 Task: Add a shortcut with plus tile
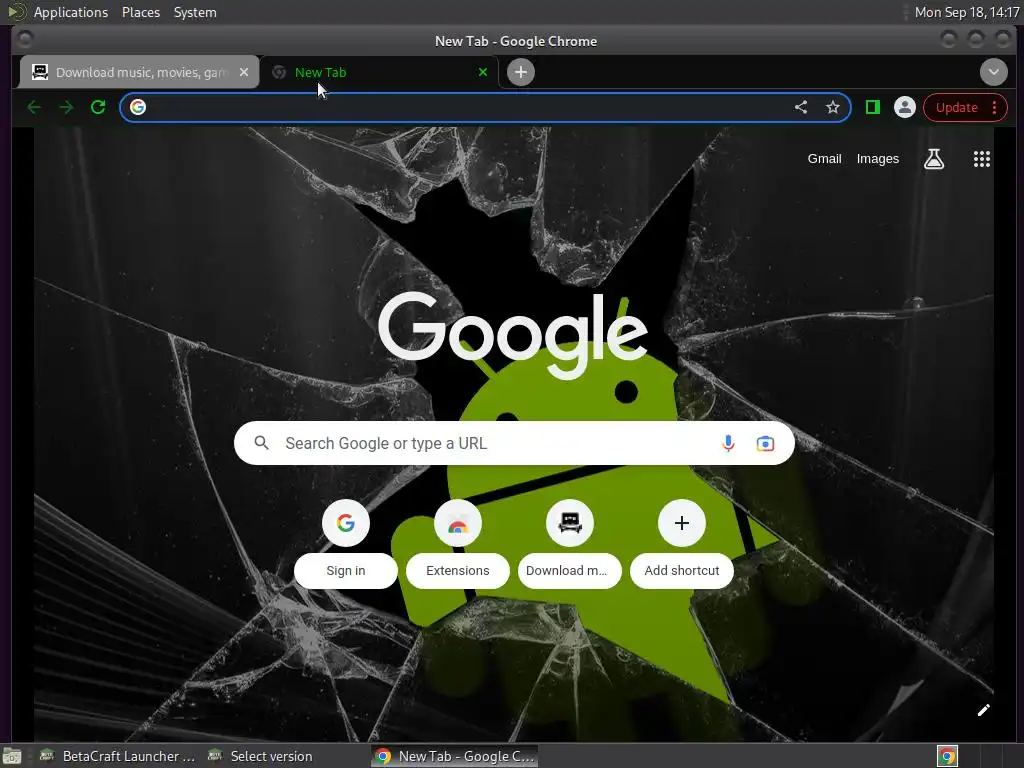[682, 522]
